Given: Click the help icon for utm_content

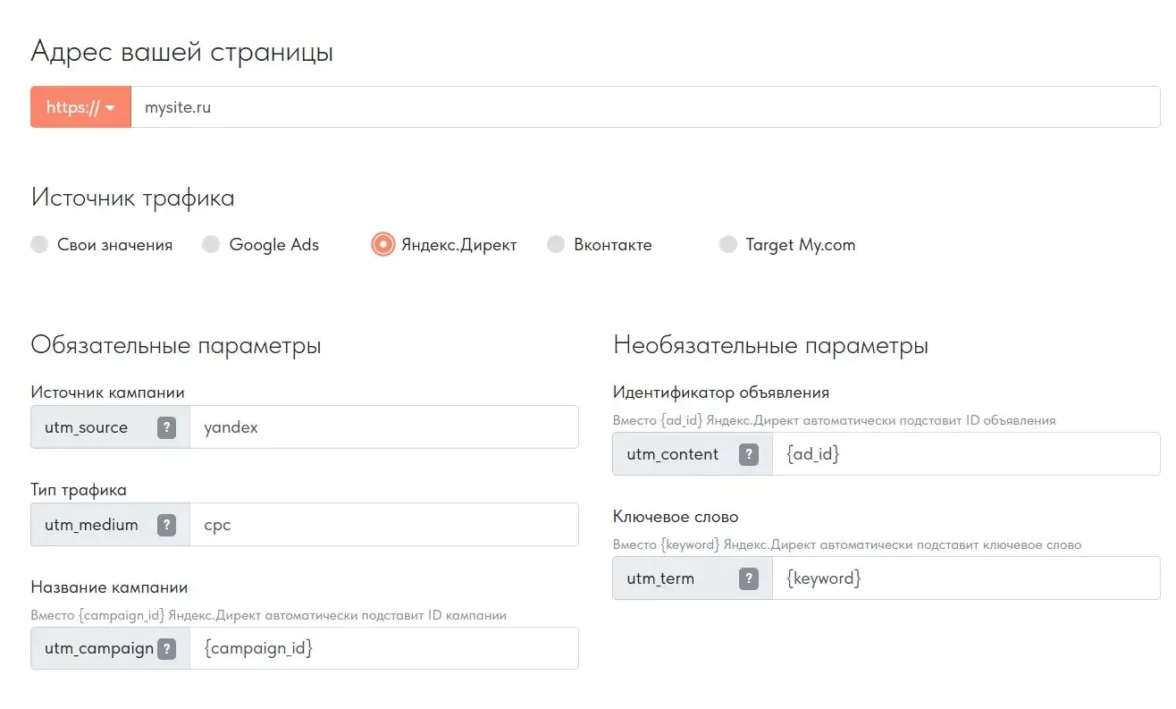Looking at the screenshot, I should (748, 454).
